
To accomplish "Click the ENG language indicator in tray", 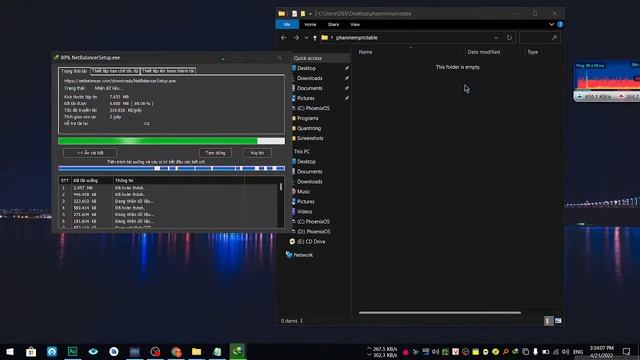I will point(578,352).
